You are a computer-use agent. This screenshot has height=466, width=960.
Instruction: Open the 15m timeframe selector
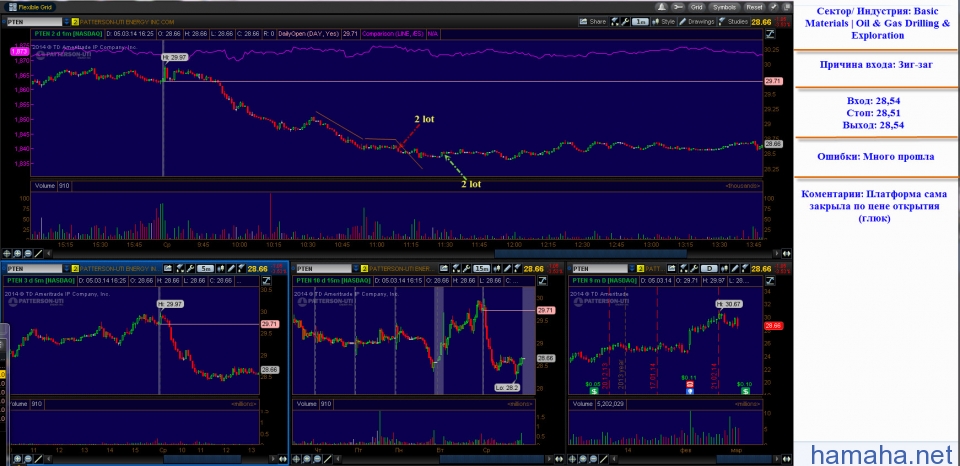tap(482, 268)
